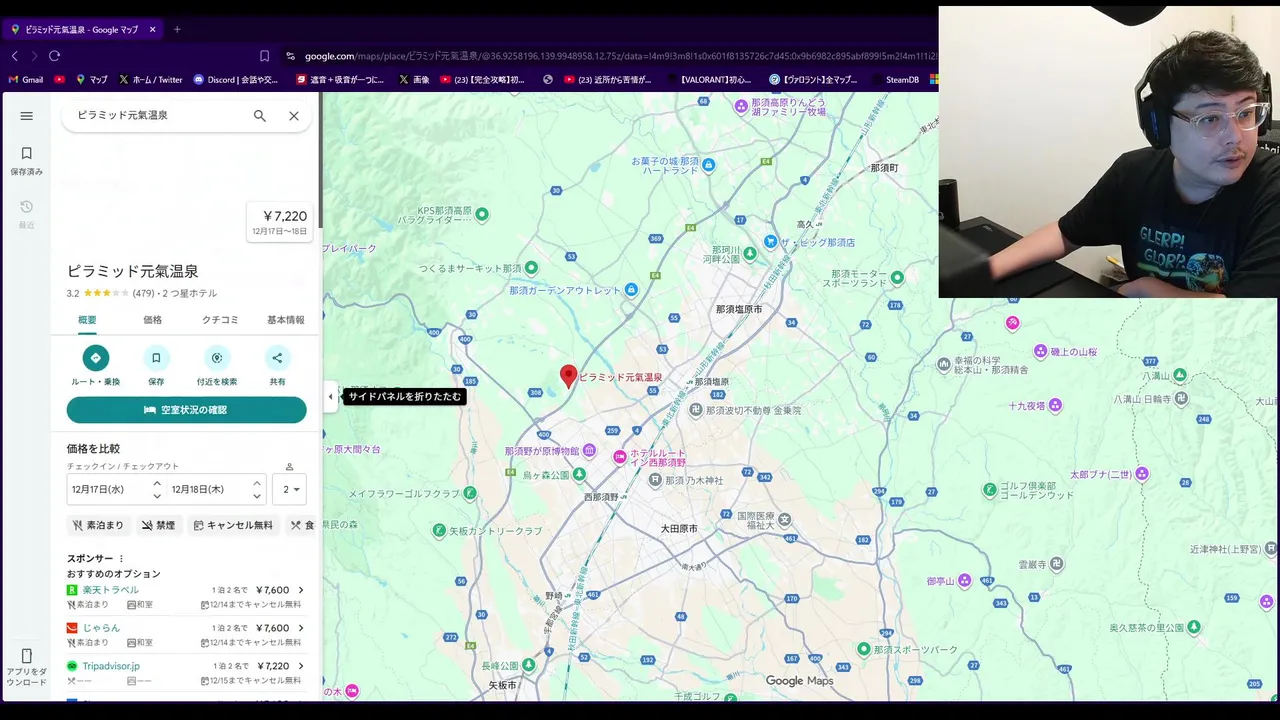The height and width of the screenshot is (720, 1280).
Task: Open the マップ bookmark
Action: (x=91, y=80)
